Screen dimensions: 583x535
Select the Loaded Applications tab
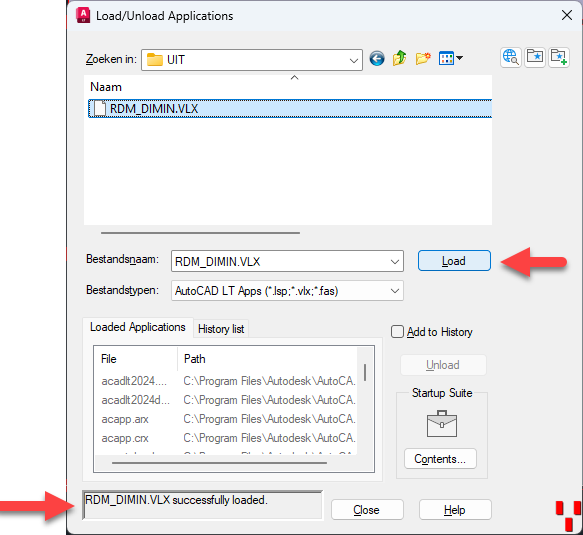138,327
